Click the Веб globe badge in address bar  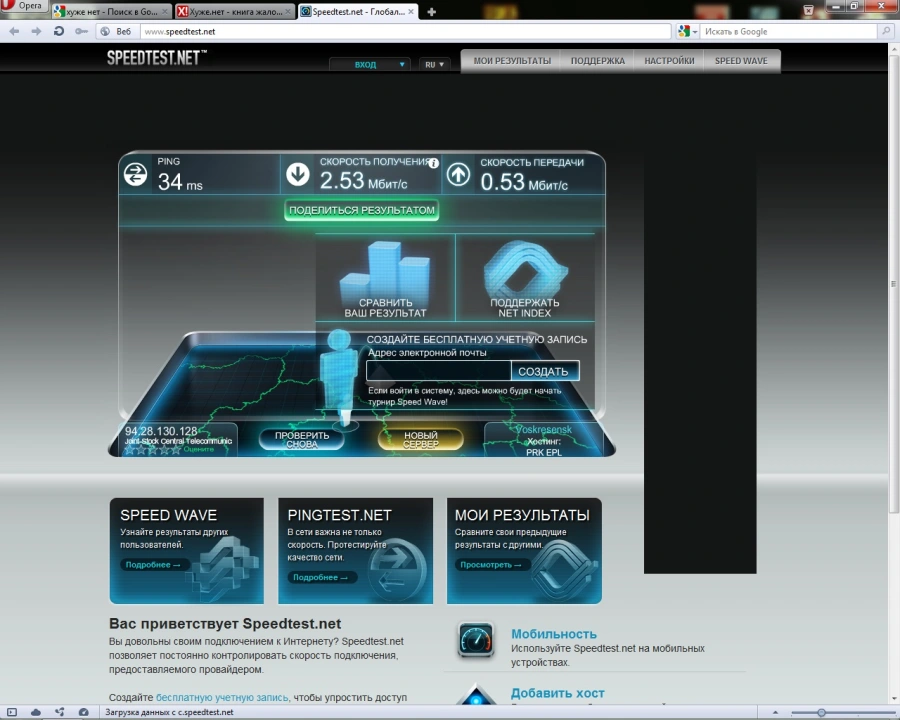pyautogui.click(x=116, y=32)
